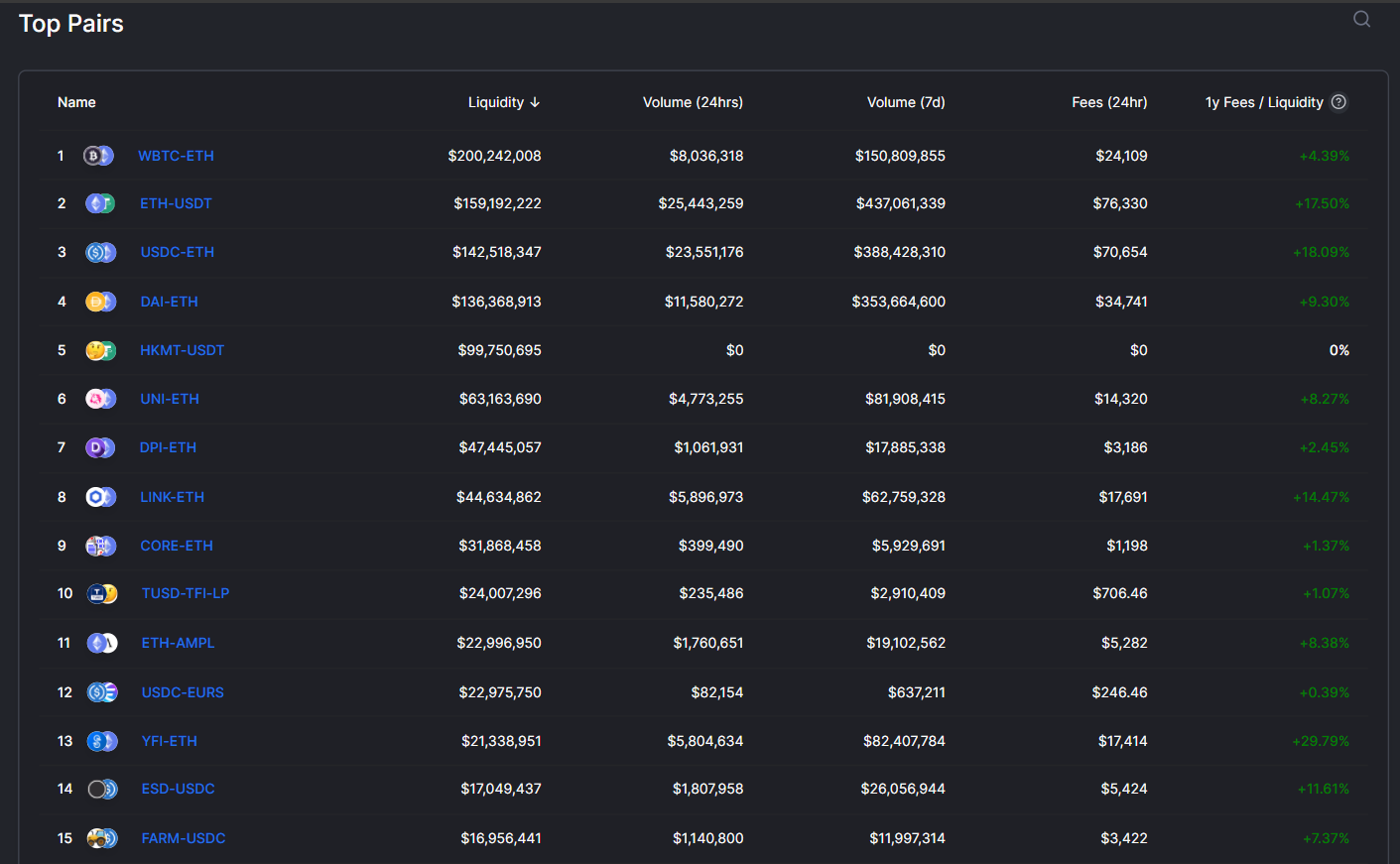This screenshot has height=864, width=1400.
Task: Sort by Fees (24hr) column header
Action: pos(1109,102)
